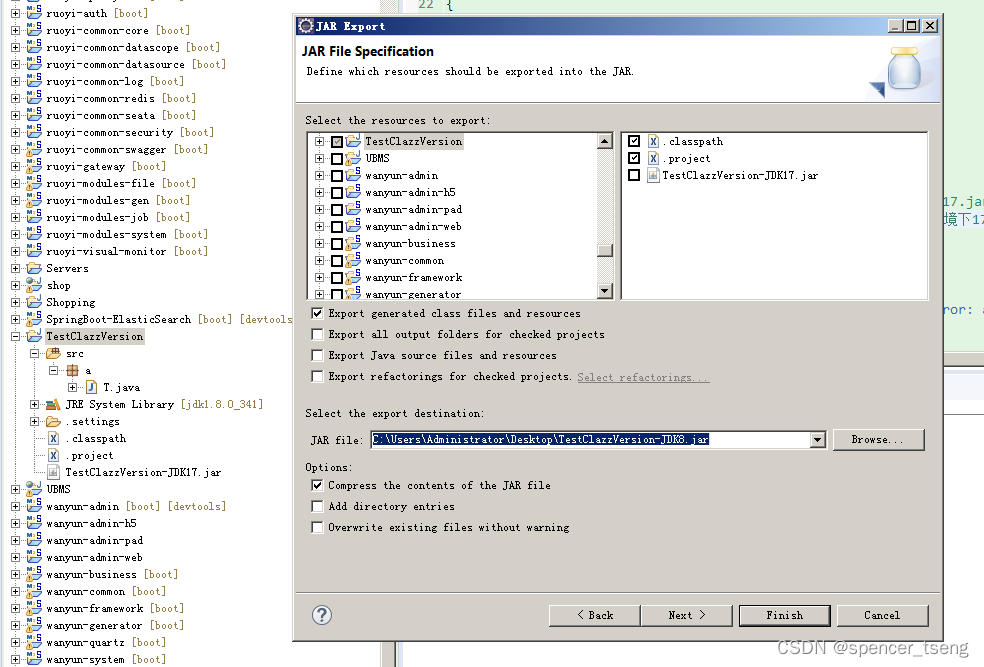The width and height of the screenshot is (984, 667).
Task: Click resource tree scrollbar thumb
Action: pos(604,250)
